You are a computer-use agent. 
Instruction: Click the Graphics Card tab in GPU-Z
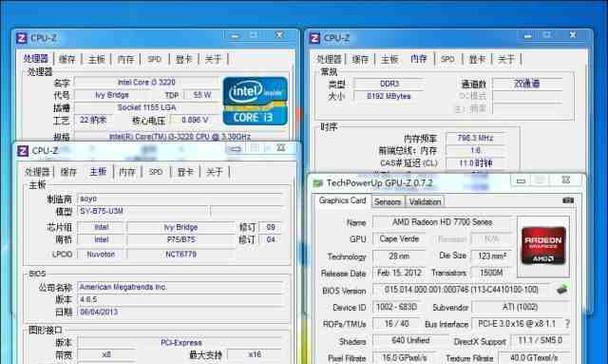342,201
